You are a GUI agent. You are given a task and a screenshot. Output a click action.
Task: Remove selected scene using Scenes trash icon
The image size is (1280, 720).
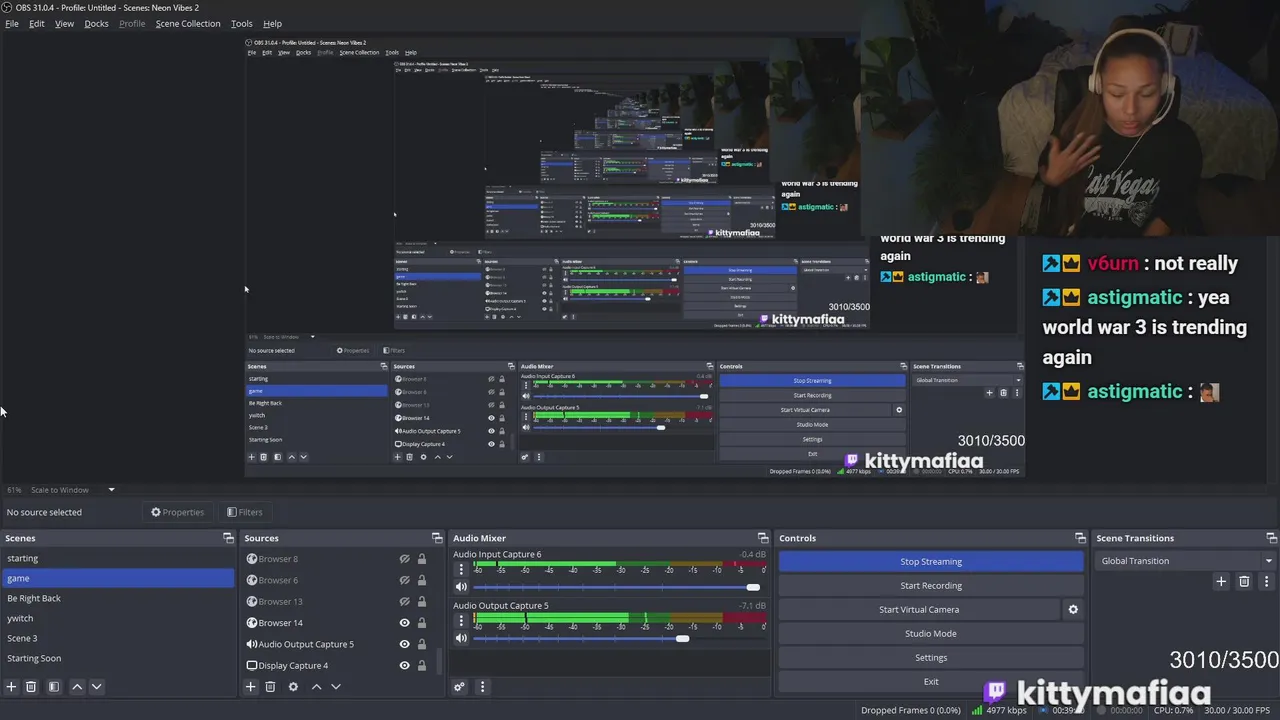click(x=31, y=687)
